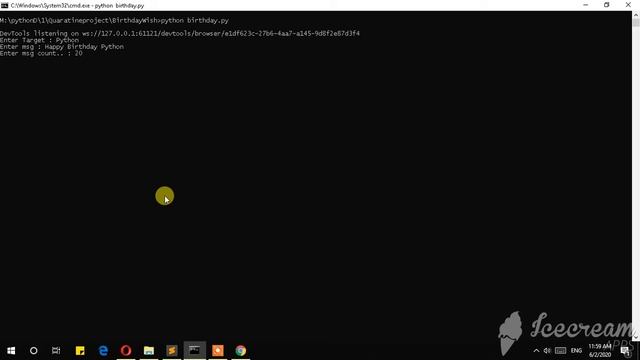640x360 pixels.
Task: Click the 'Enter msg count.. : 20' line
Action: click(x=41, y=53)
